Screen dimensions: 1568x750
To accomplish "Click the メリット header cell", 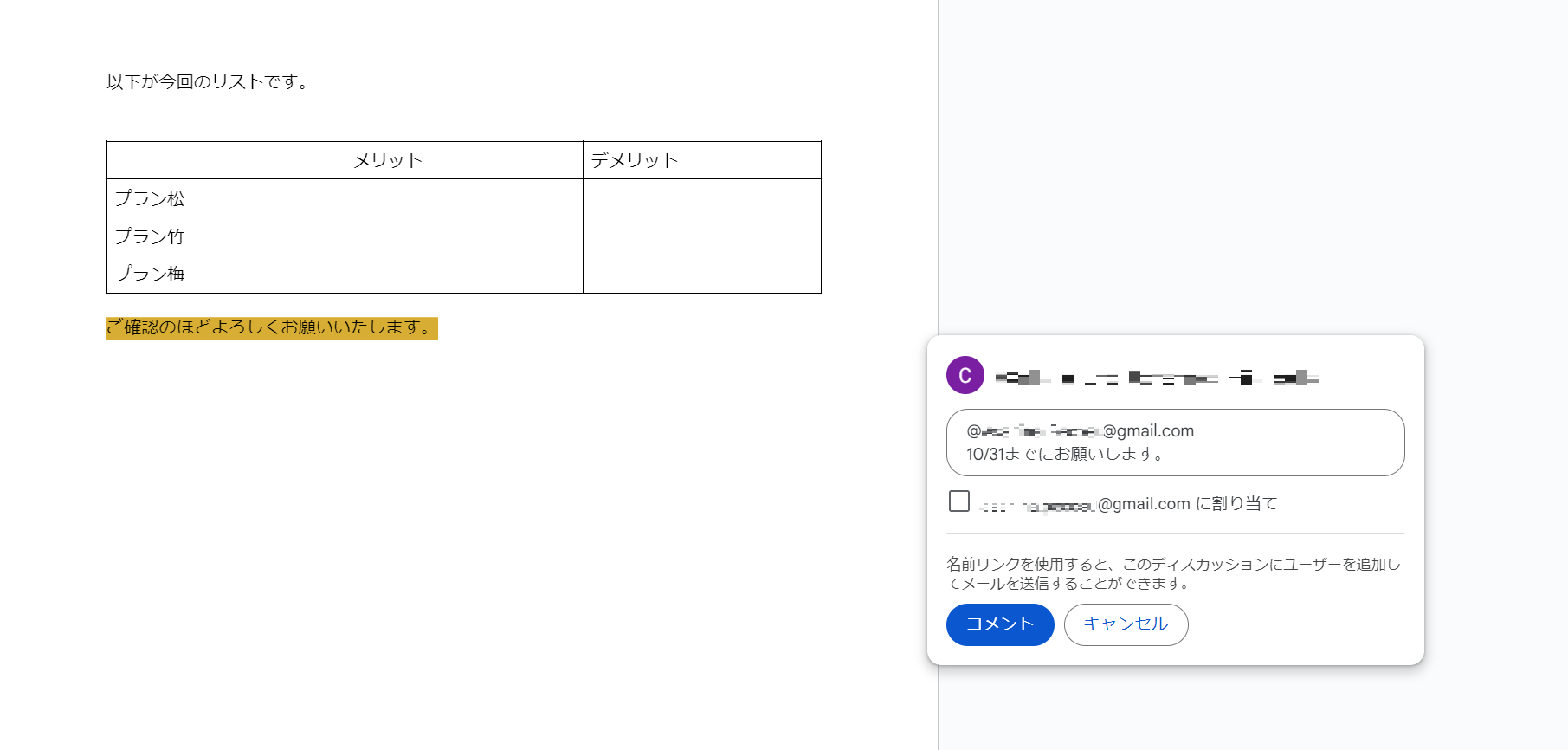I will 463,160.
